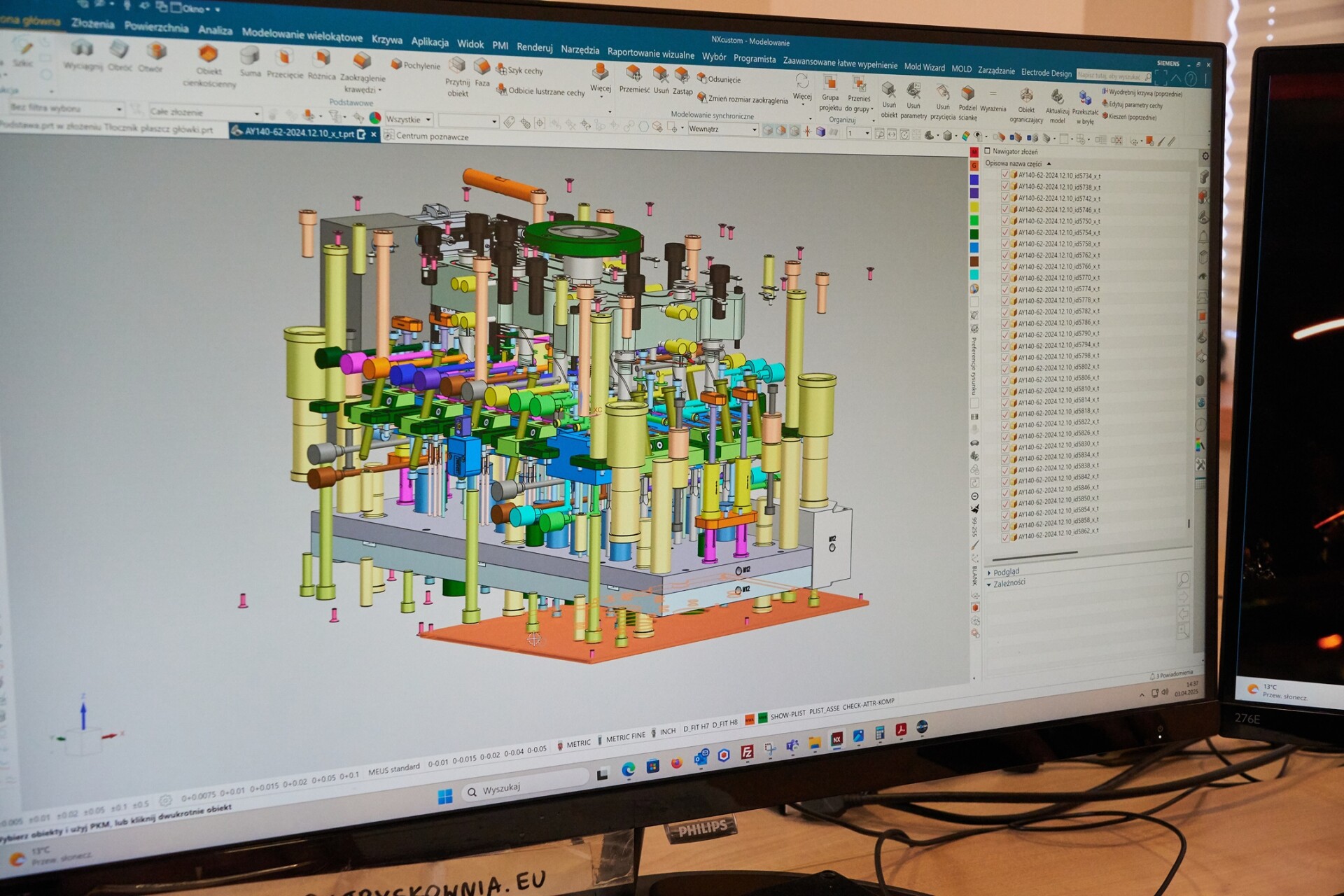Toggle checkbox for part id5762_x_t
Screen dimensions: 1344x896
[x=1005, y=255]
